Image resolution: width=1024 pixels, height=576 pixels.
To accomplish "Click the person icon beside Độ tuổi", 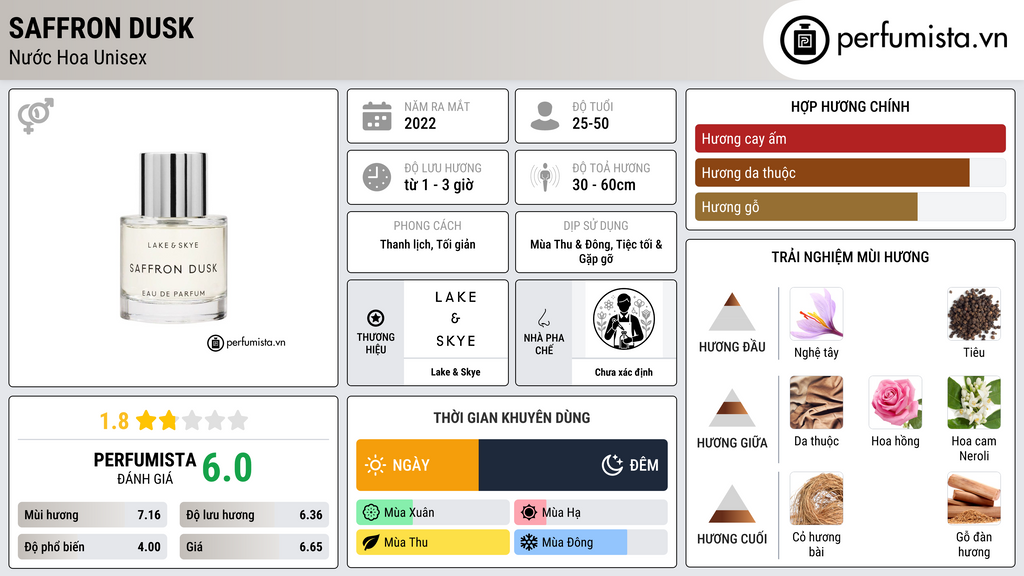I will click(545, 116).
